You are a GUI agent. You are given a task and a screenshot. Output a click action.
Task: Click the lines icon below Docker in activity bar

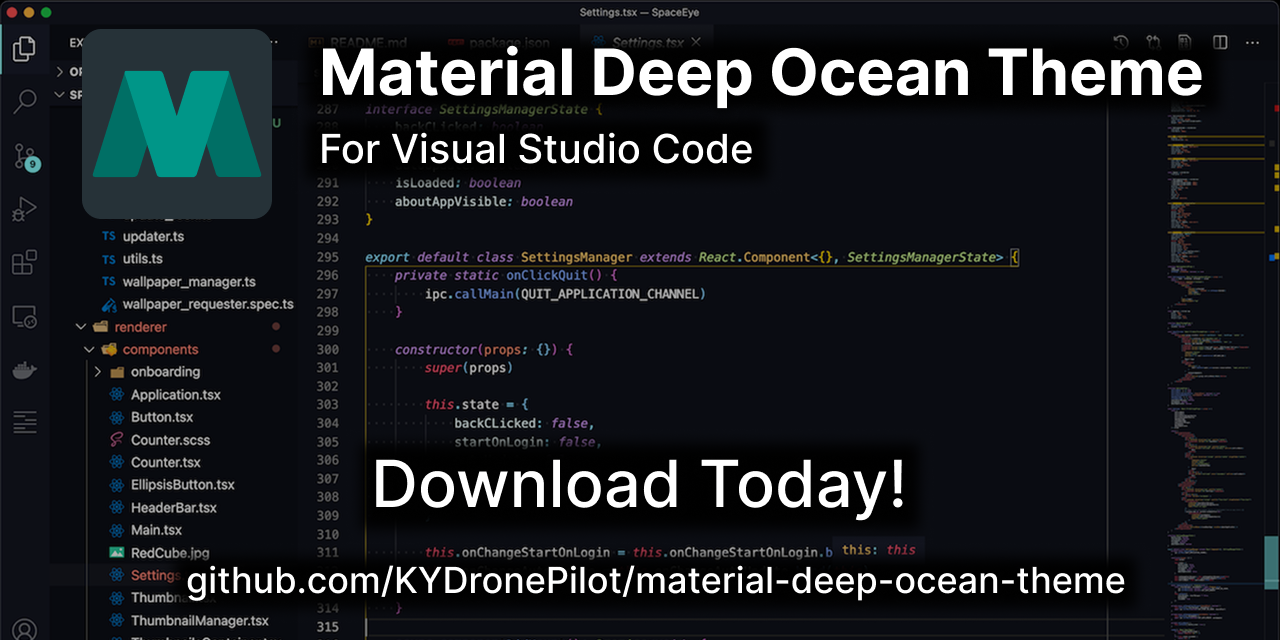point(25,423)
